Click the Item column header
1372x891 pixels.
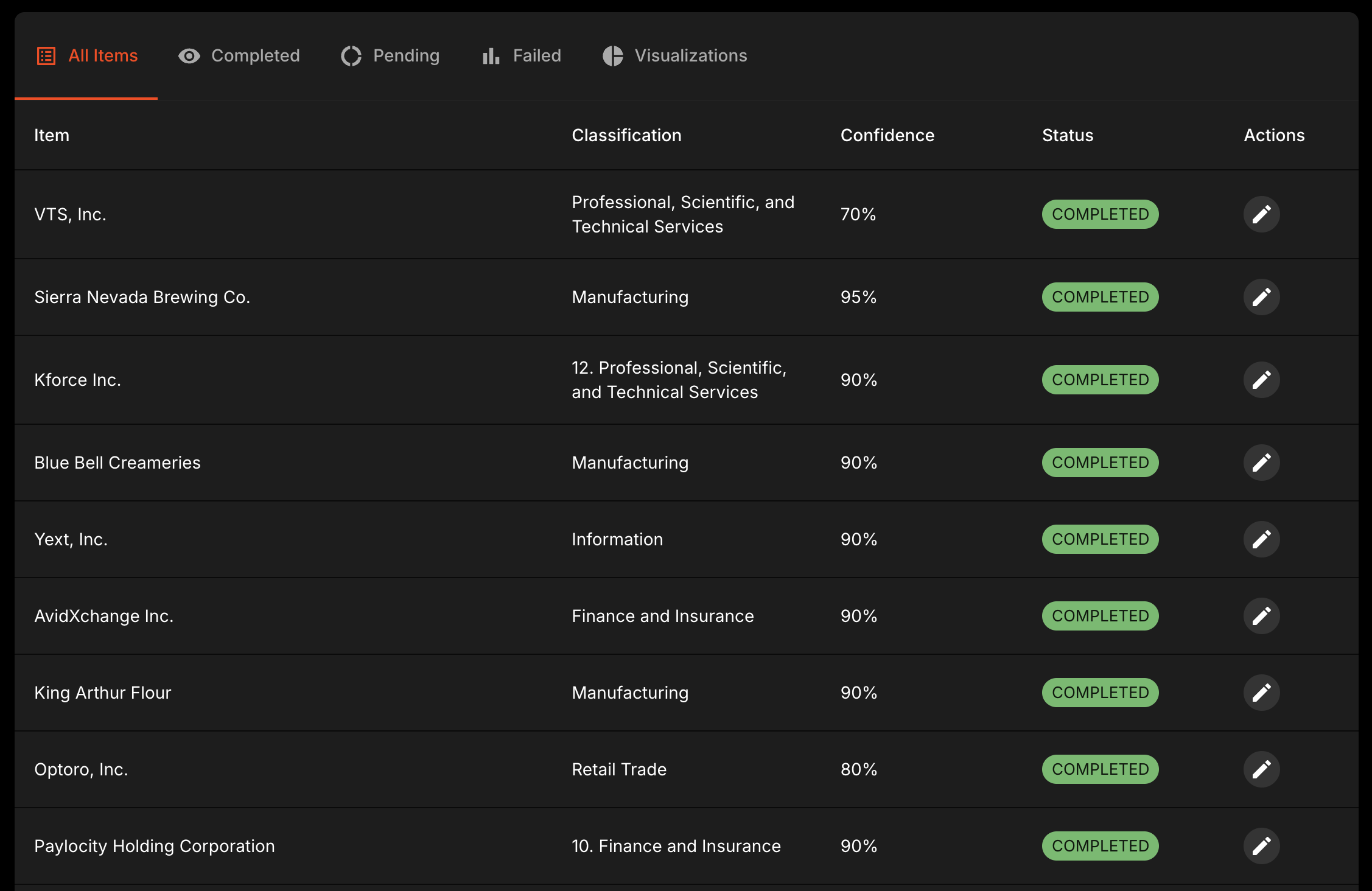pos(52,135)
